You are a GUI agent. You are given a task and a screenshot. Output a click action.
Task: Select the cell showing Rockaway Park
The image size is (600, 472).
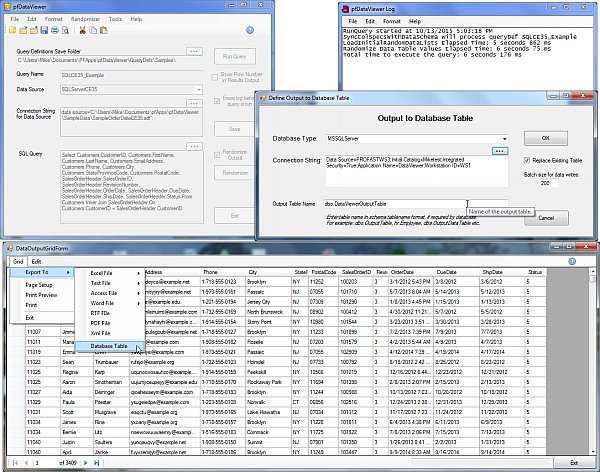(x=269, y=382)
